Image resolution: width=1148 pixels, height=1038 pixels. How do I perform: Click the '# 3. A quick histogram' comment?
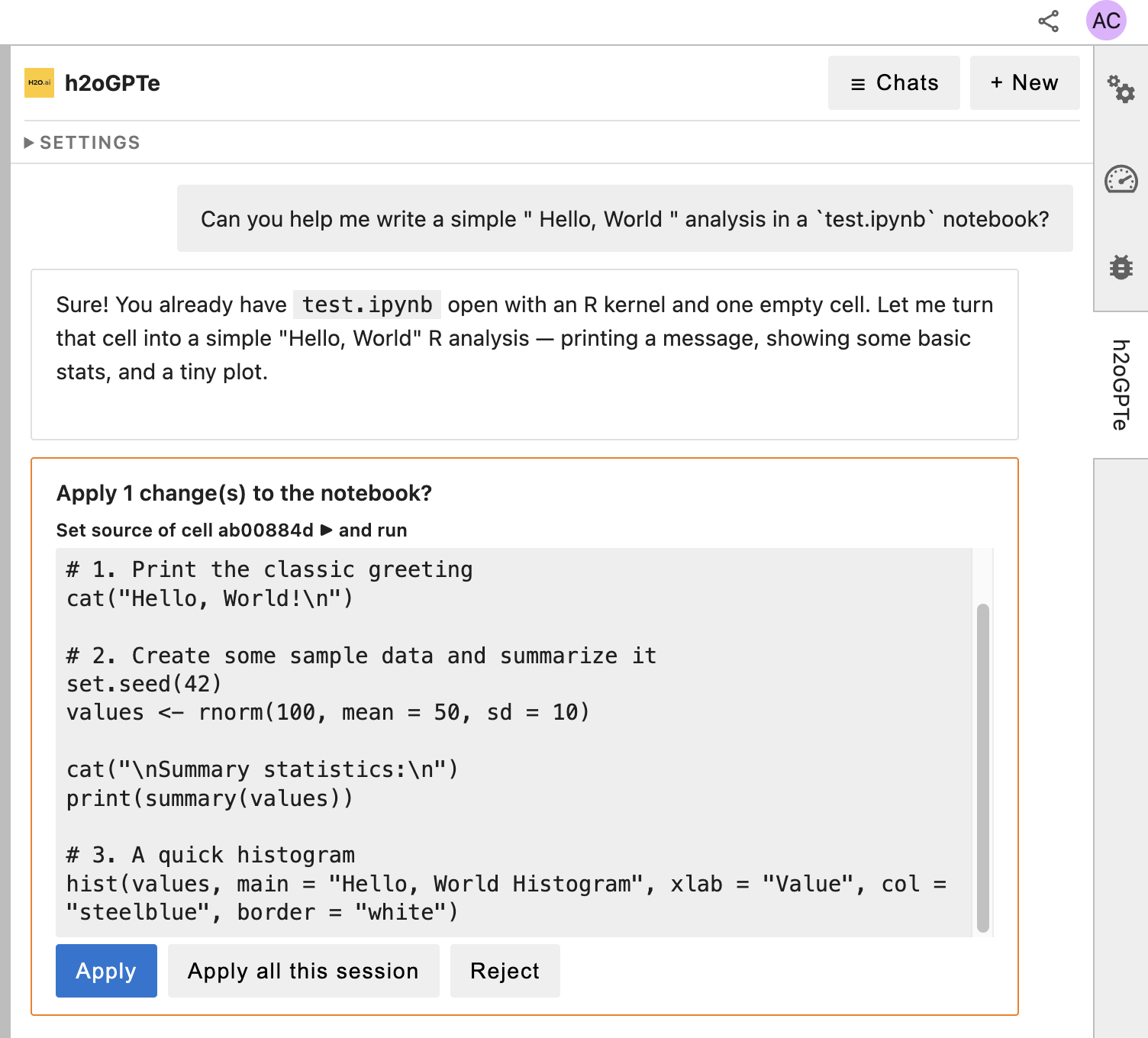[211, 855]
